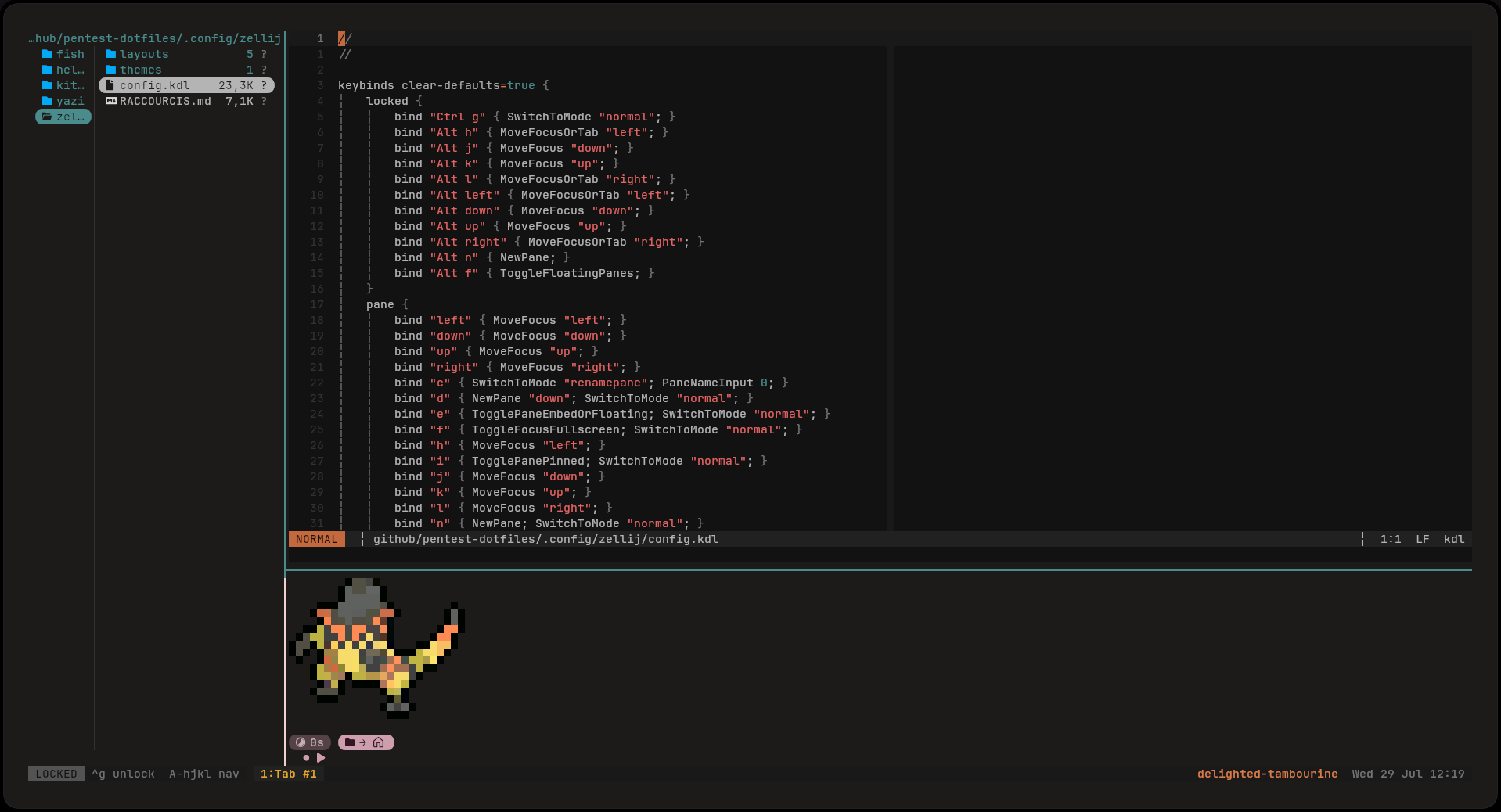Click the themes folder icon
Image resolution: width=1501 pixels, height=812 pixels.
point(110,70)
